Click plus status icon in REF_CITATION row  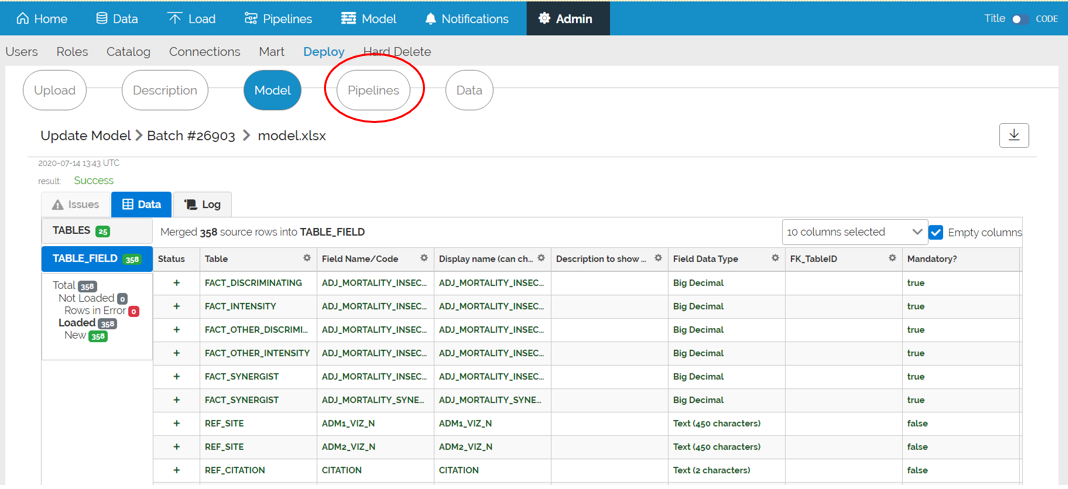pos(176,470)
